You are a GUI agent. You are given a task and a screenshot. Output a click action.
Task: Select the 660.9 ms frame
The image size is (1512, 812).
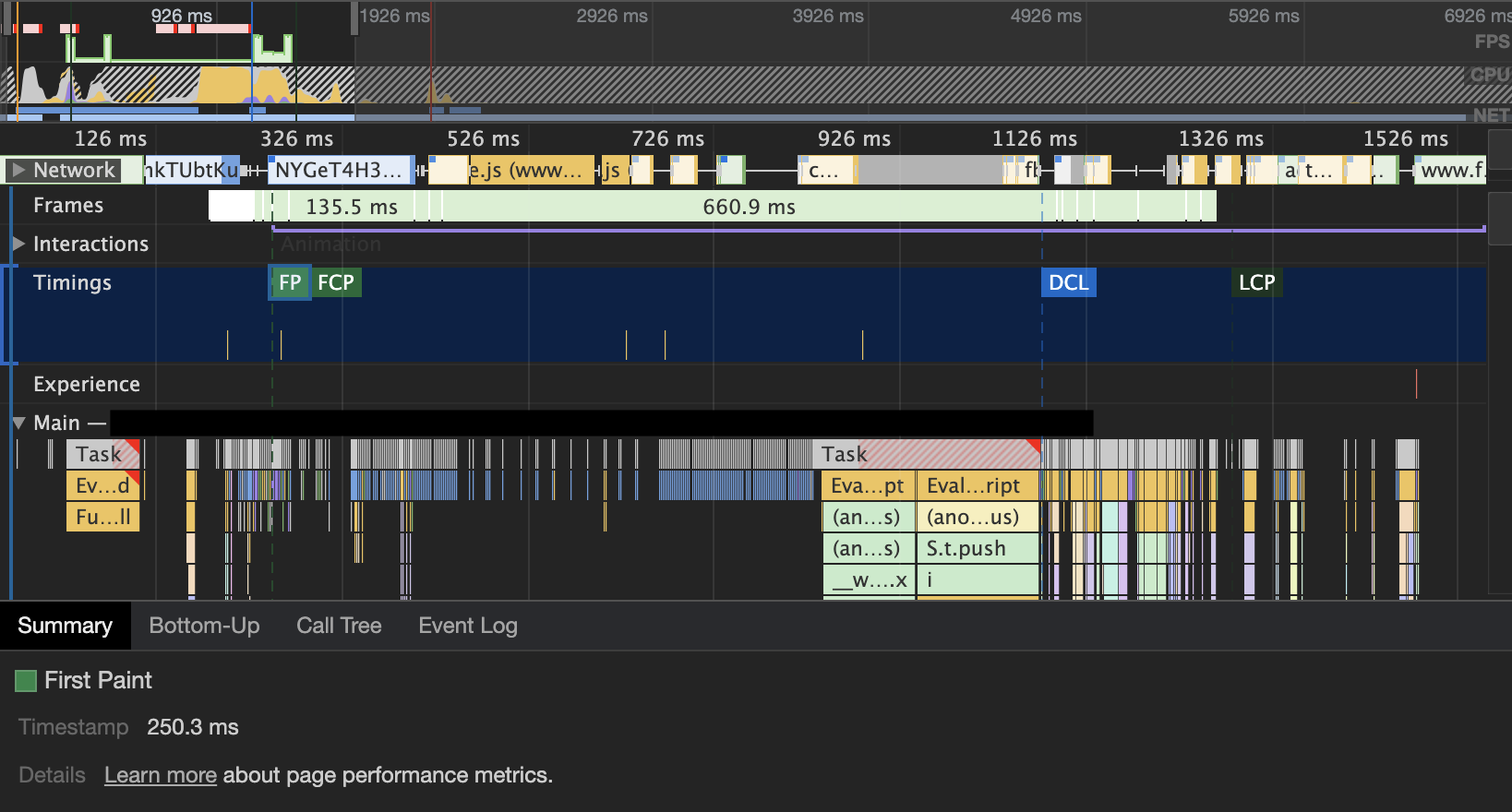749,207
